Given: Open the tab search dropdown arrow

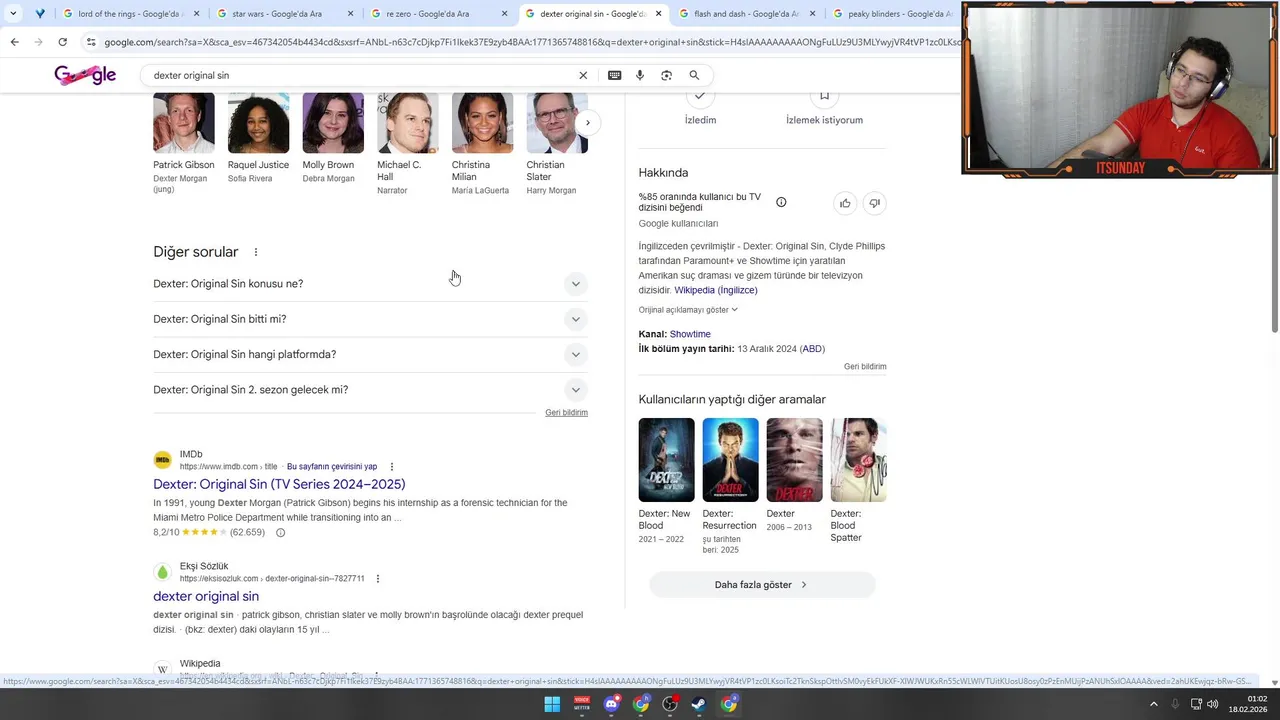Looking at the screenshot, I should 13,14.
